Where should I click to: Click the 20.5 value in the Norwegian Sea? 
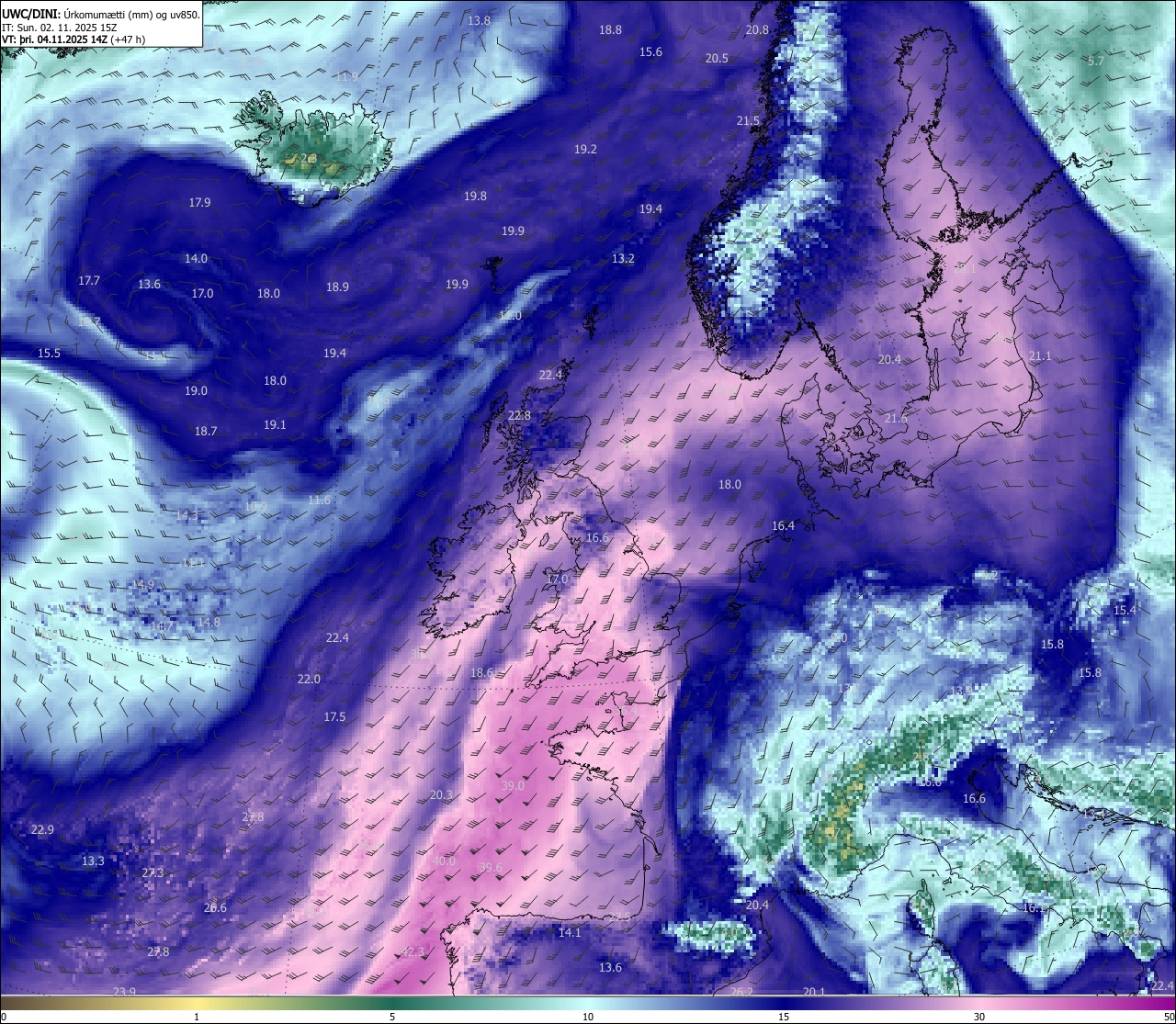pos(717,58)
